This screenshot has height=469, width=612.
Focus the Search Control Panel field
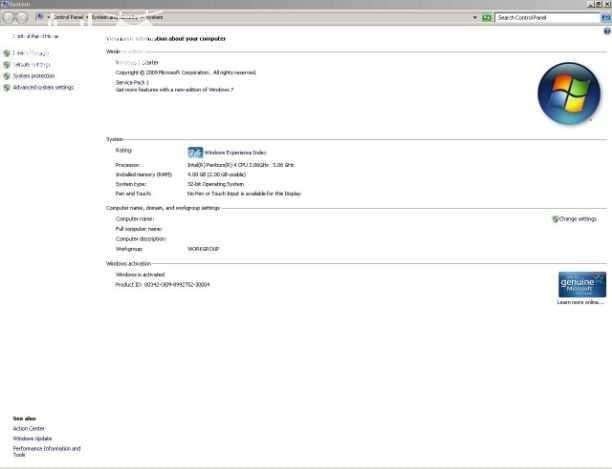pos(547,18)
